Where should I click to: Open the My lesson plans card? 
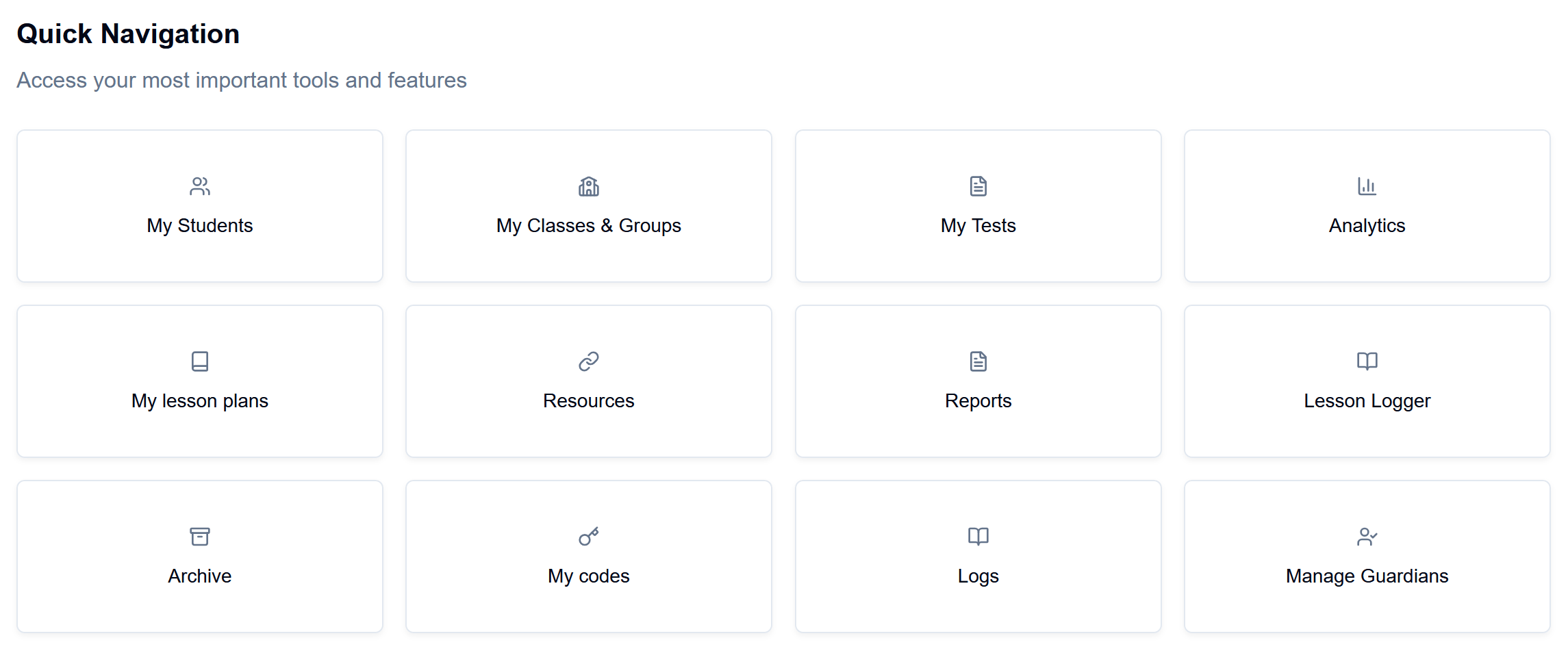click(200, 401)
